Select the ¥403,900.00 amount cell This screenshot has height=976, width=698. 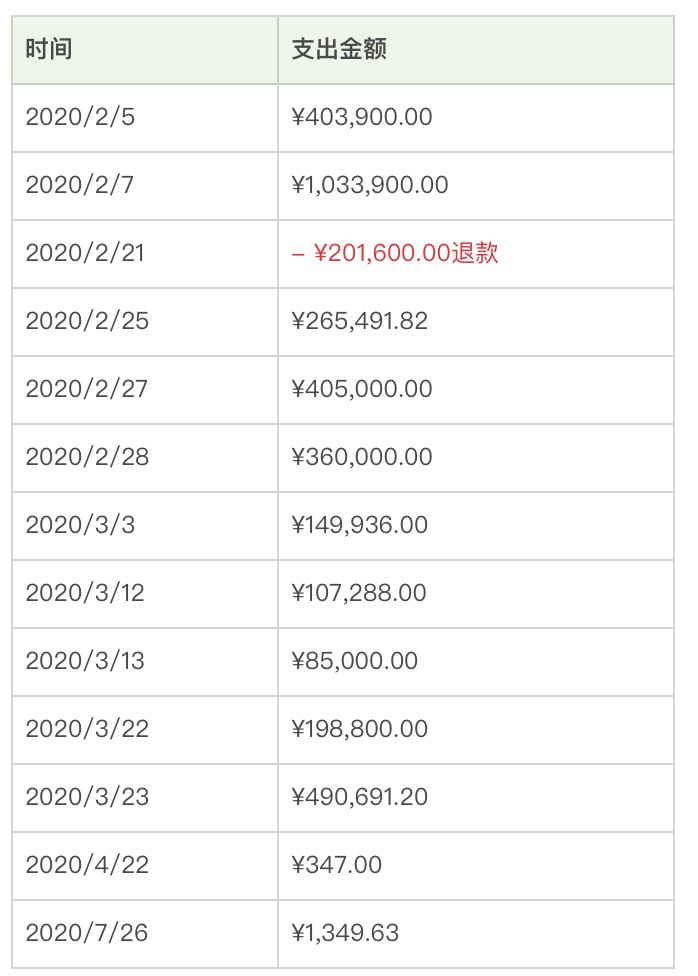click(x=362, y=117)
